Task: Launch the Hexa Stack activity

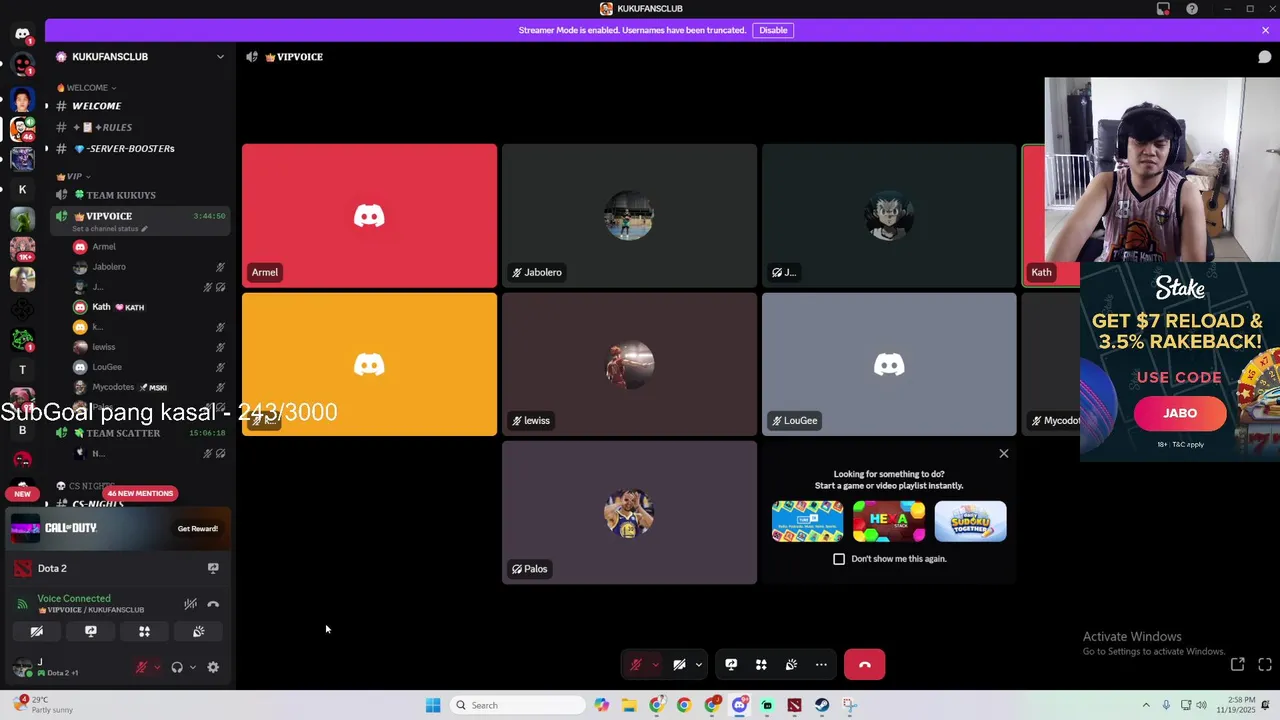Action: coord(889,521)
